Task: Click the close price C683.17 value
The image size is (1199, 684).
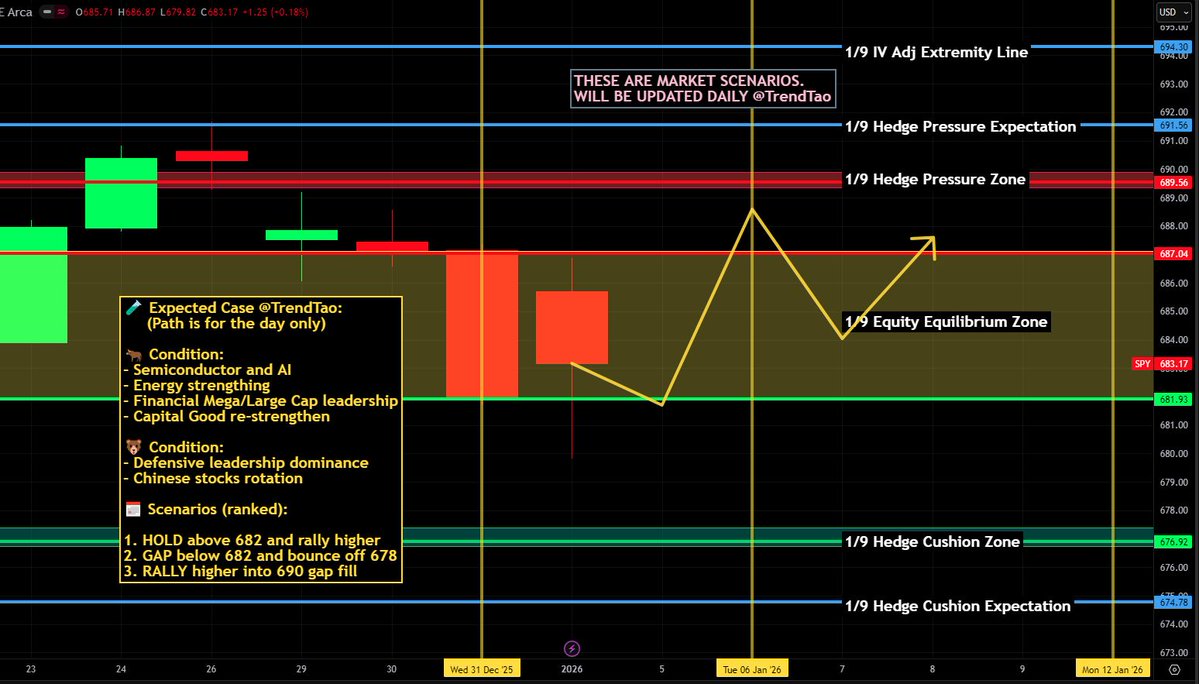Action: [x=220, y=12]
